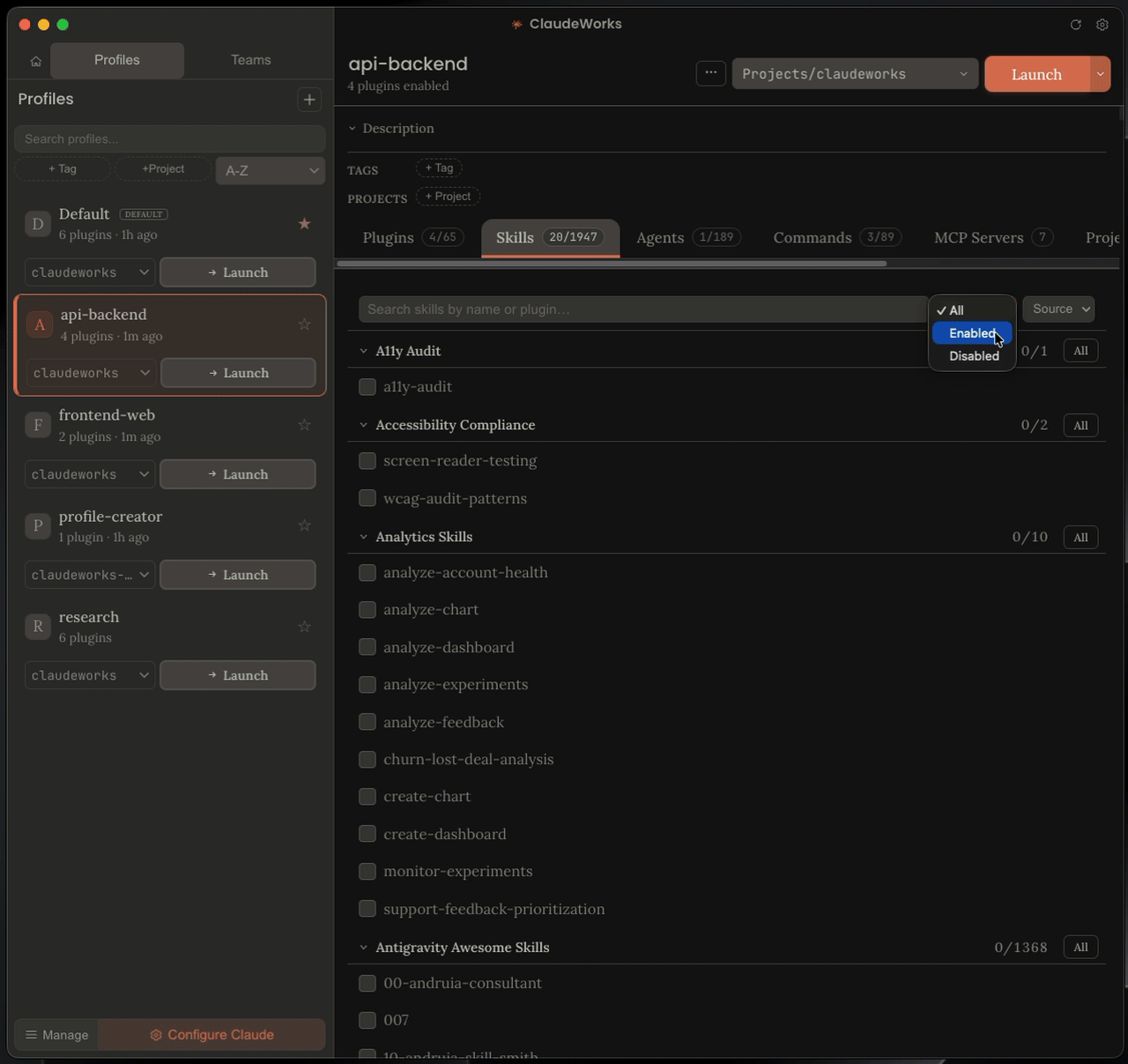The image size is (1128, 1064).
Task: Add a new profile with the plus icon
Action: pyautogui.click(x=309, y=99)
